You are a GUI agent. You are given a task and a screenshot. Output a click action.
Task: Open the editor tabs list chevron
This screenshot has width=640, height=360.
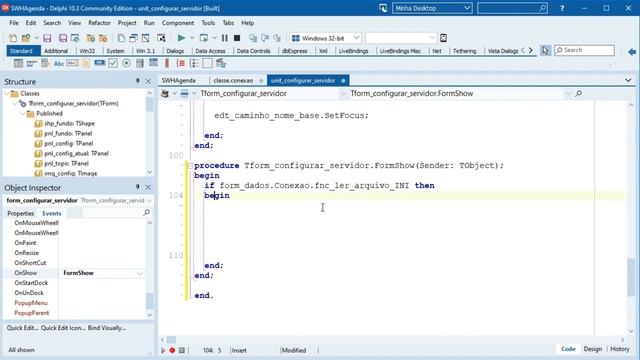pyautogui.click(x=628, y=80)
